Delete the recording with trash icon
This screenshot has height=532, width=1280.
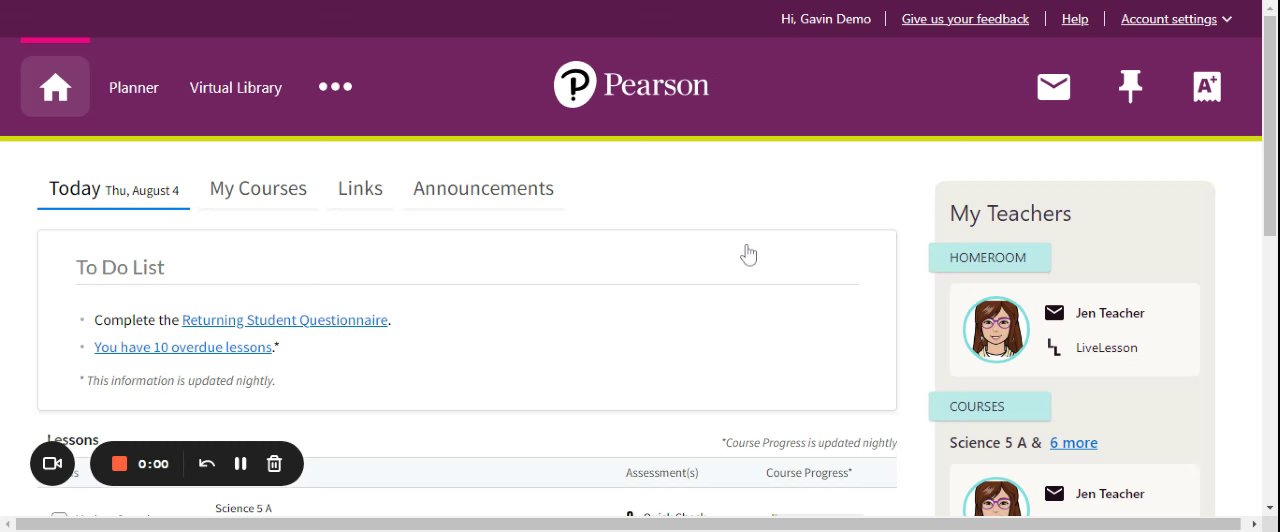pos(274,464)
